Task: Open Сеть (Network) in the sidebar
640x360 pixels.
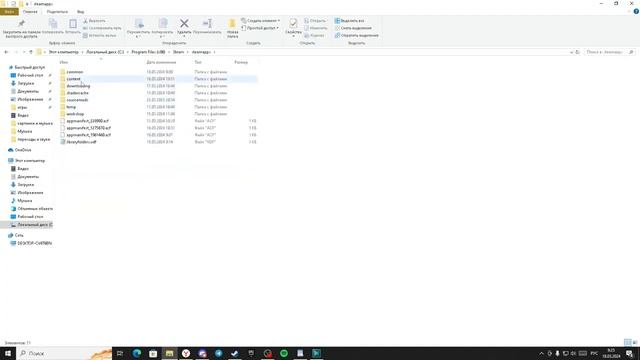Action: pos(19,236)
